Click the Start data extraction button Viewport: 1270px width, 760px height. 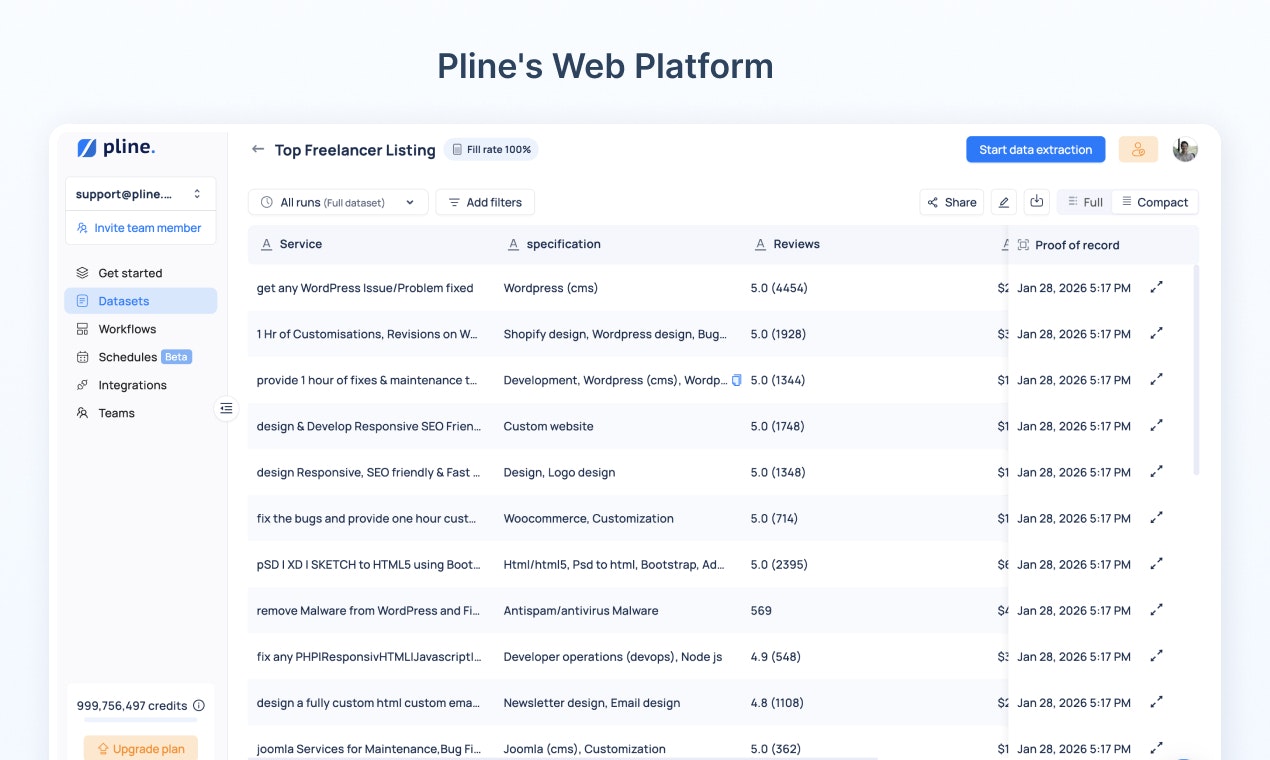coord(1035,149)
